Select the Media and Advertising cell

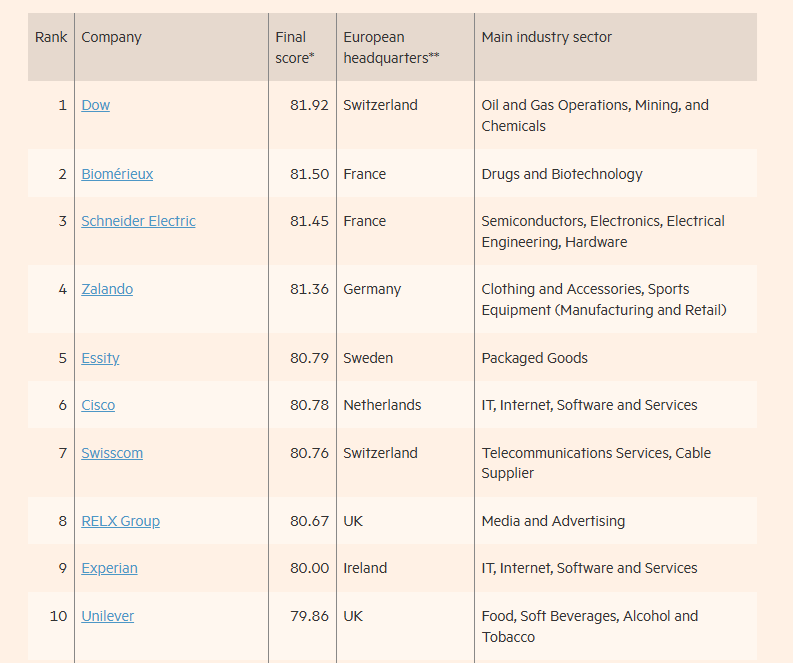553,521
